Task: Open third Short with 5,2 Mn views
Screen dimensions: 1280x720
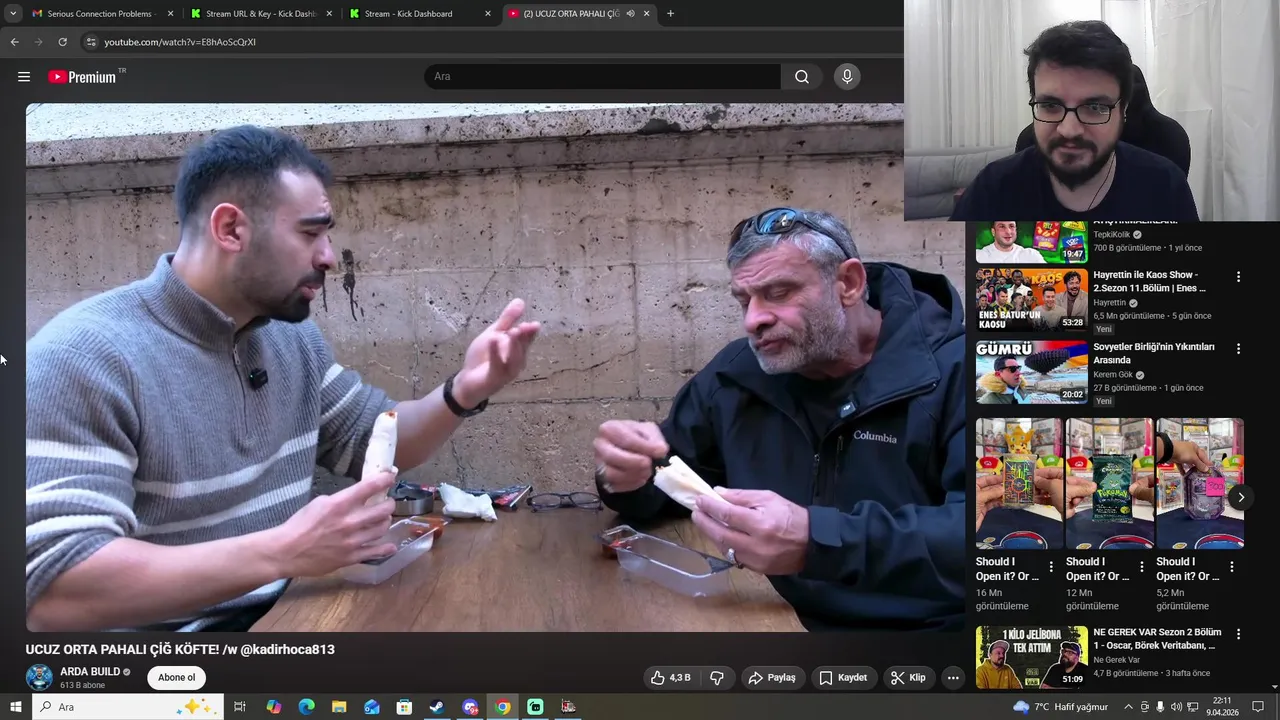Action: pyautogui.click(x=1200, y=483)
